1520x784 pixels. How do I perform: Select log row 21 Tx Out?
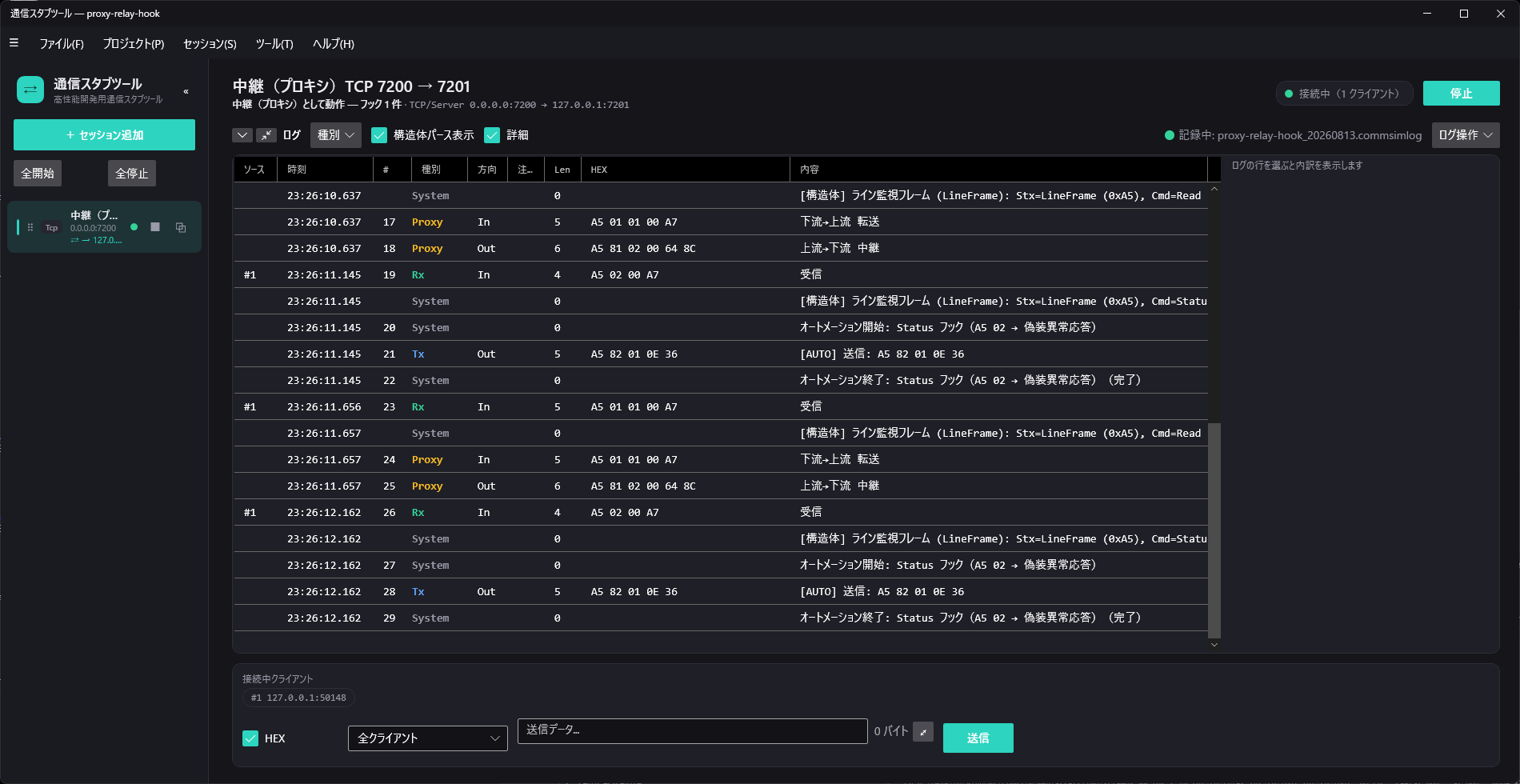tap(721, 354)
